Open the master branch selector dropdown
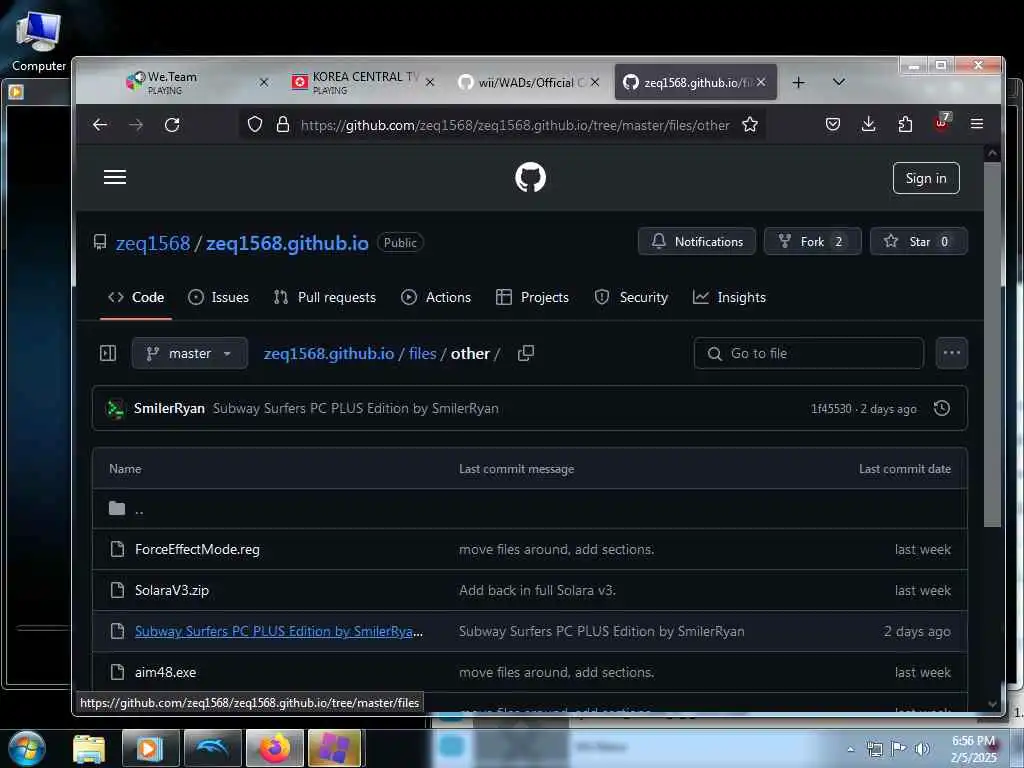This screenshot has width=1024, height=768. 189,353
